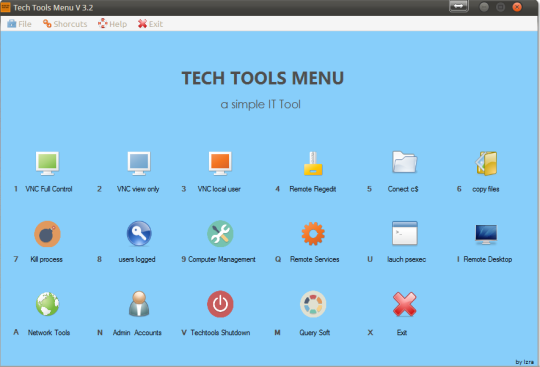Minimize the Tech Tools Menu window
The height and width of the screenshot is (367, 540).
[484, 7]
